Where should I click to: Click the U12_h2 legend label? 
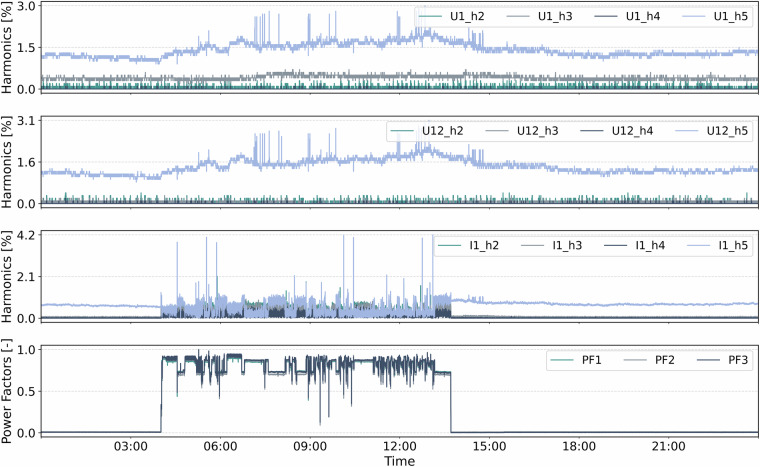point(443,131)
